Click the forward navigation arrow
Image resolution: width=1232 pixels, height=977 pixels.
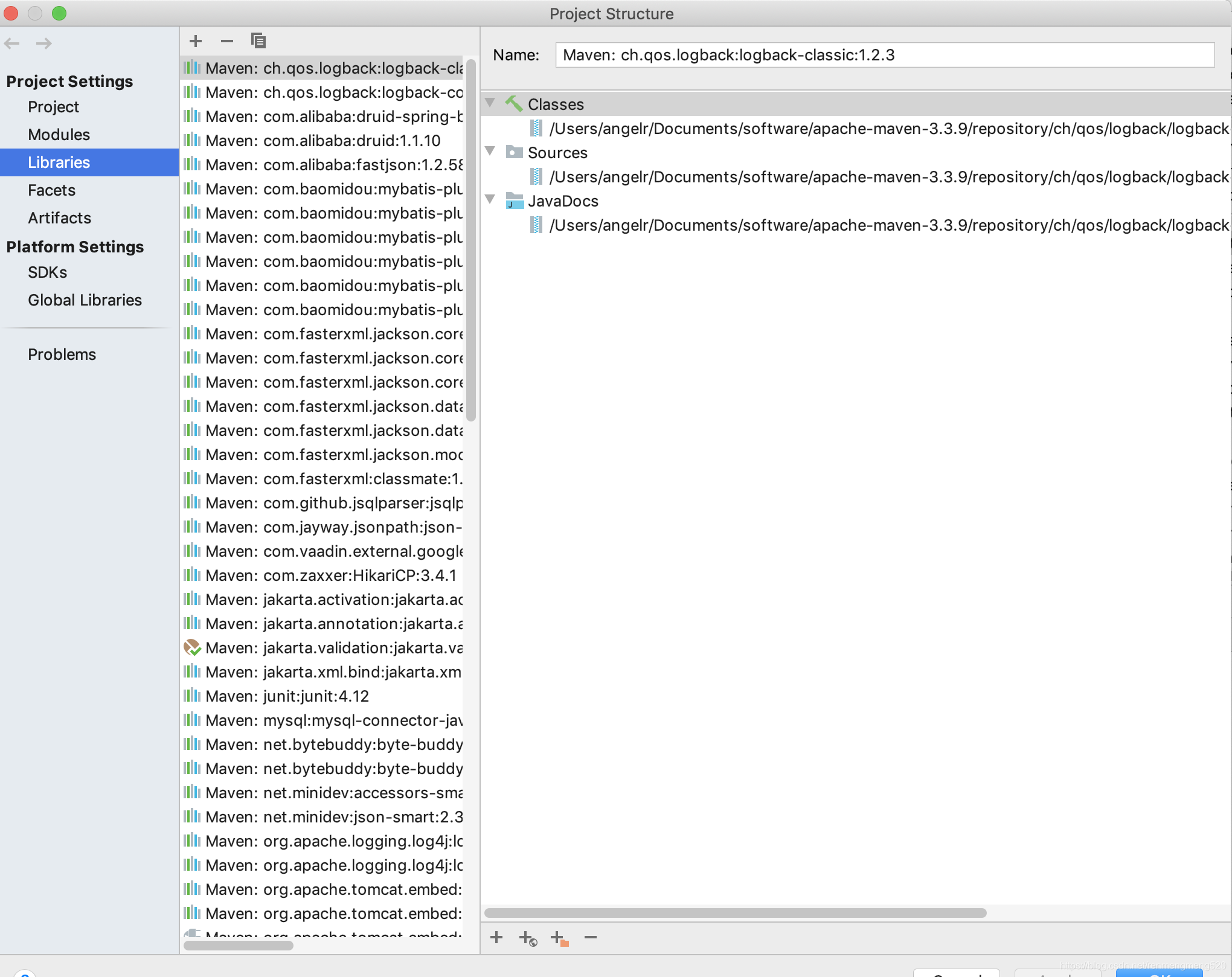pos(43,43)
